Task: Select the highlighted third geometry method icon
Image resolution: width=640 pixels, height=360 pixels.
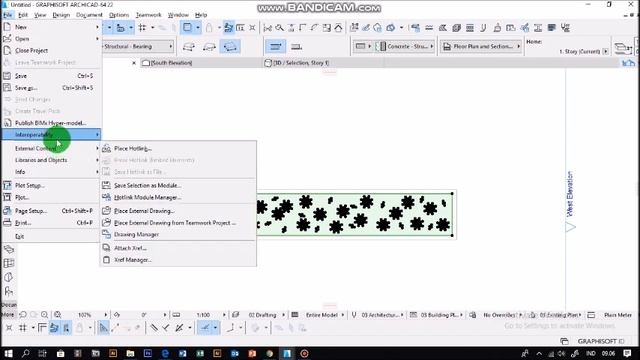Action: tap(230, 47)
